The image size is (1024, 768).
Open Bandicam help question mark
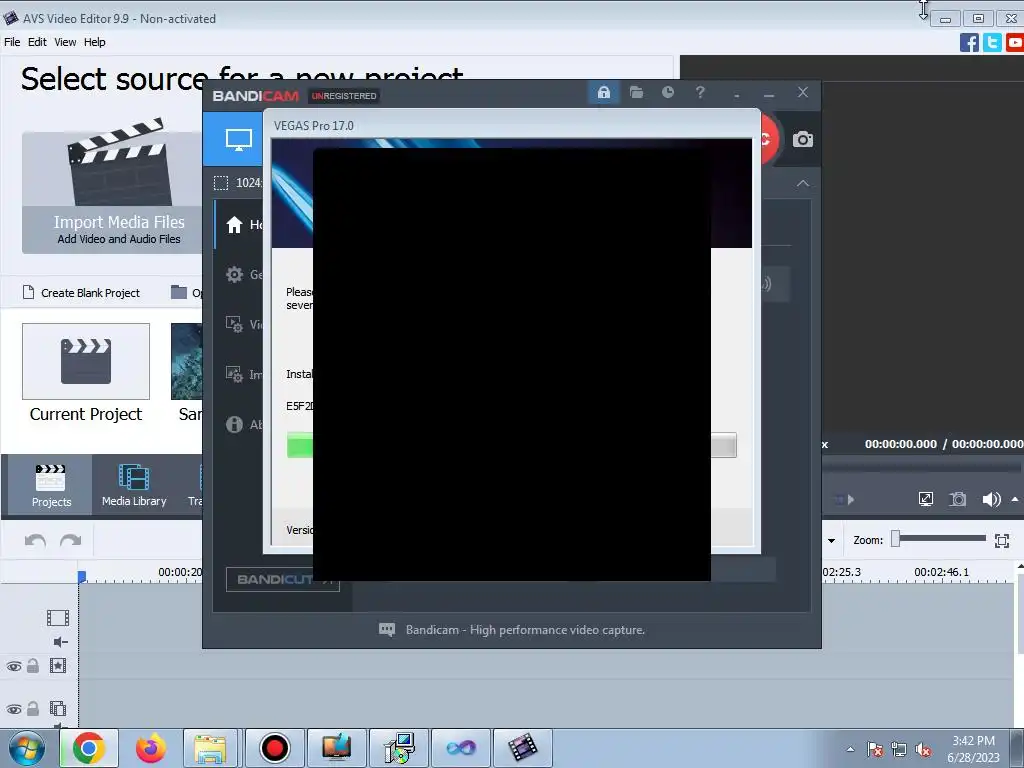[700, 93]
